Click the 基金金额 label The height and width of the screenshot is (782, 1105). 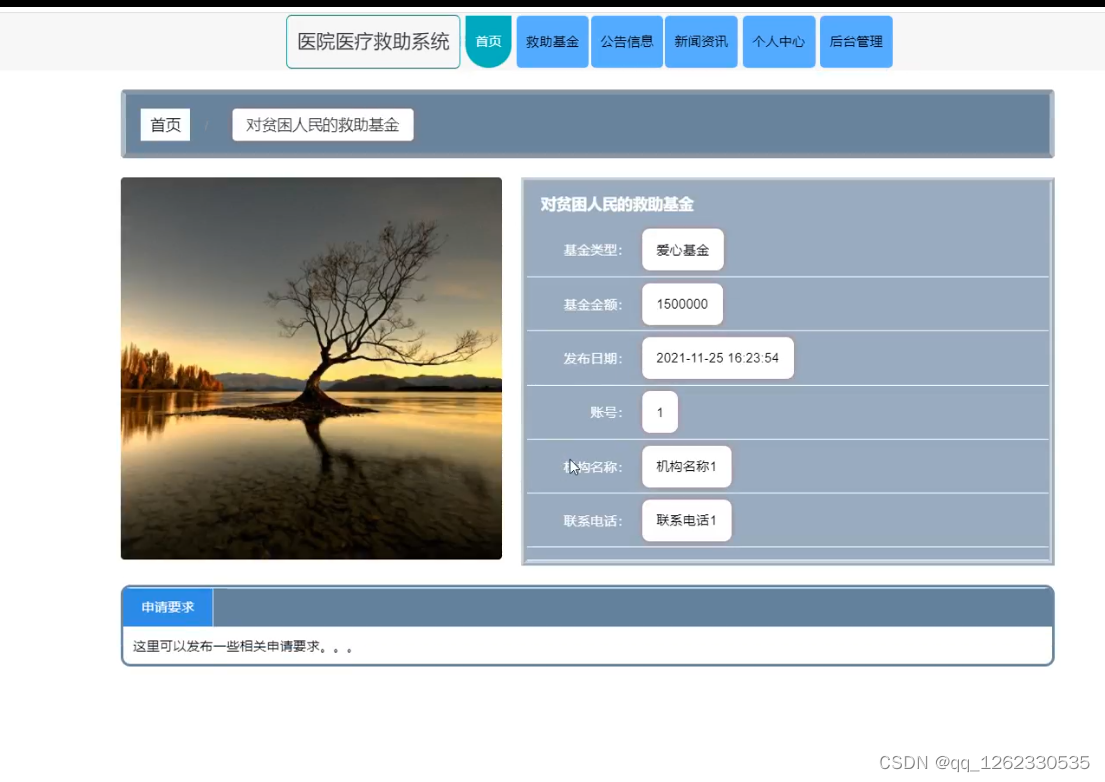593,304
